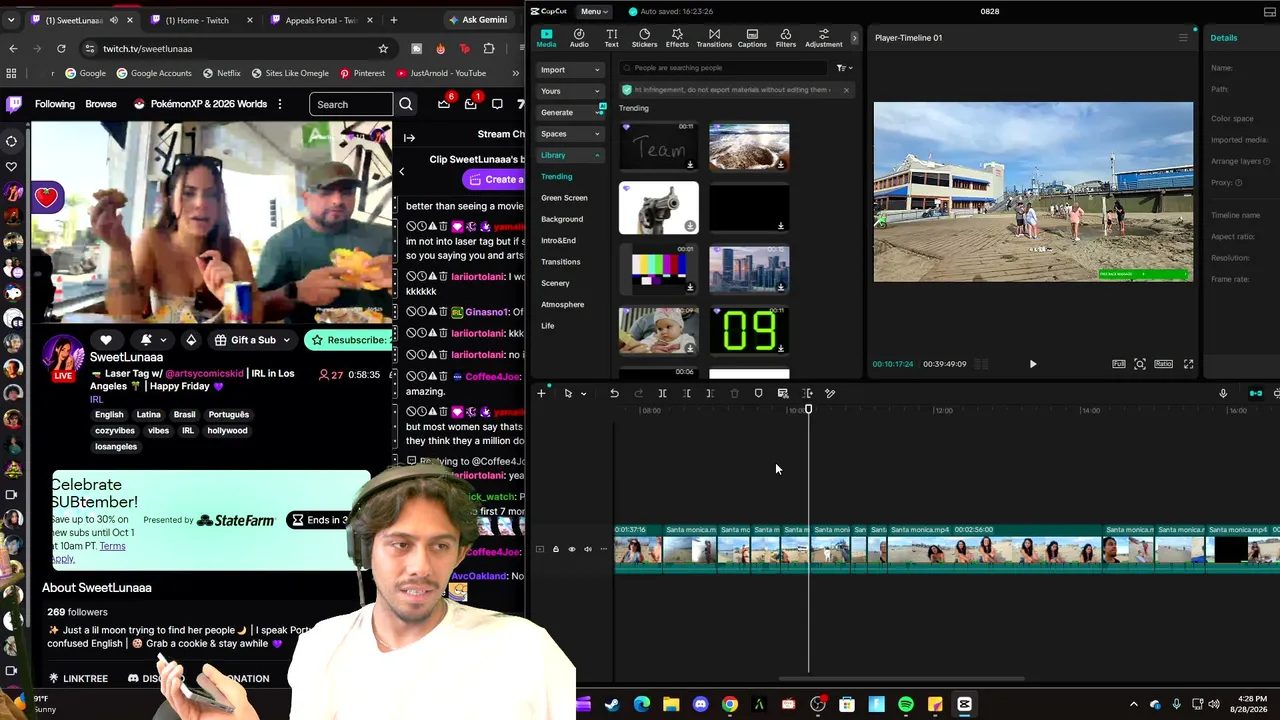Mute the timeline track audio

[x=588, y=549]
